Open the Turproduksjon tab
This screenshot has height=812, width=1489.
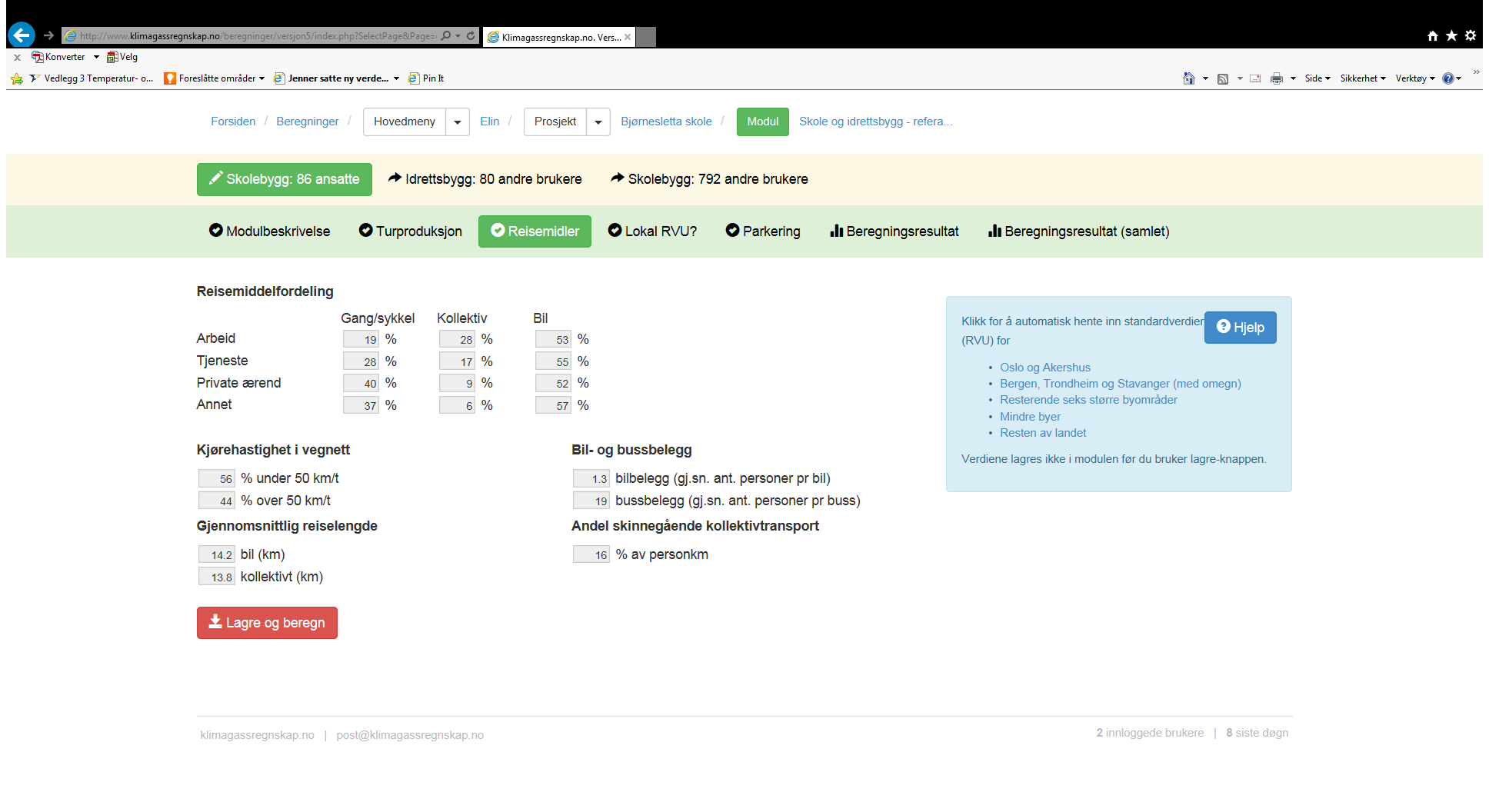(411, 231)
